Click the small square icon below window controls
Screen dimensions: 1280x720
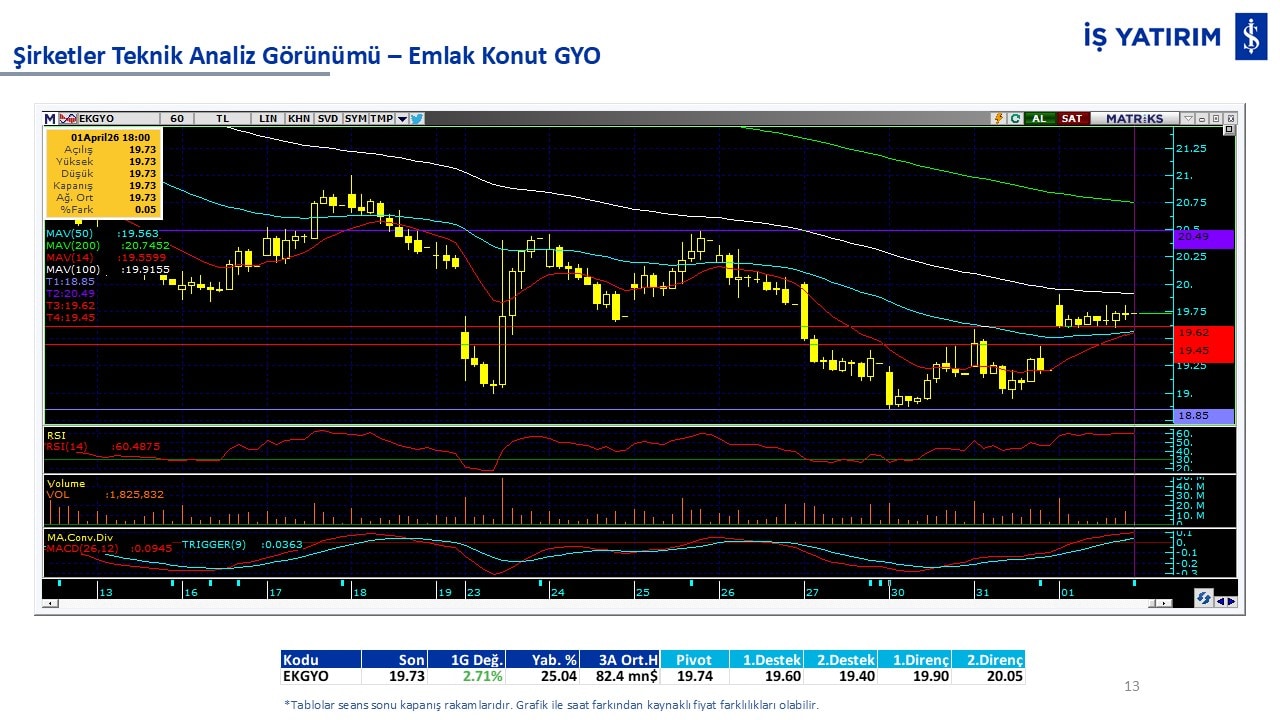1229,130
